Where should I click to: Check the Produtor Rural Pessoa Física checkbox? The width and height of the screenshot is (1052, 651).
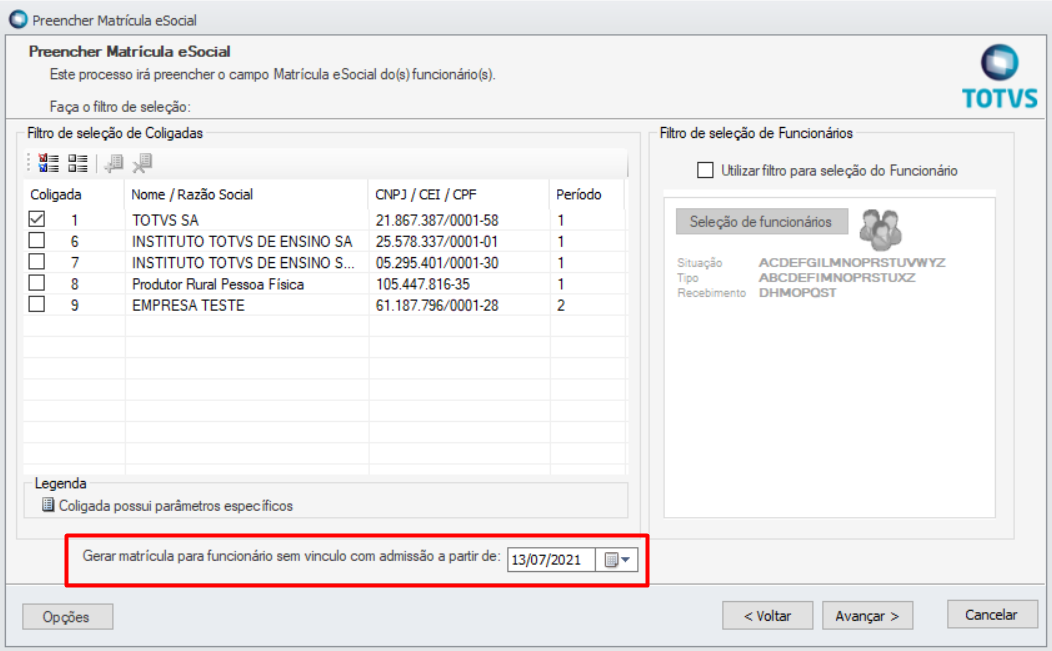click(x=37, y=283)
